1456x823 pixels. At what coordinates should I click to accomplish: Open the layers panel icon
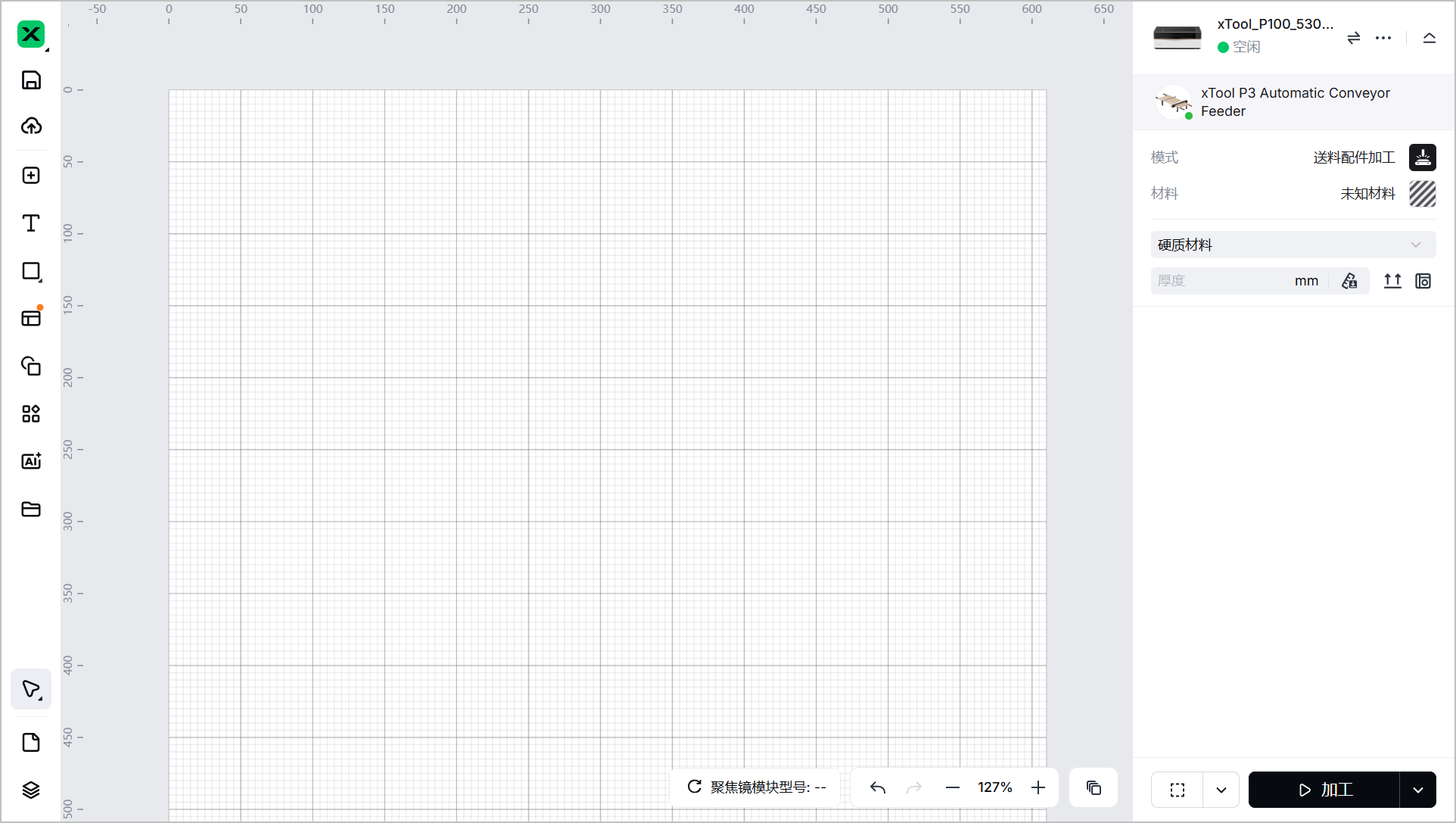tap(31, 790)
